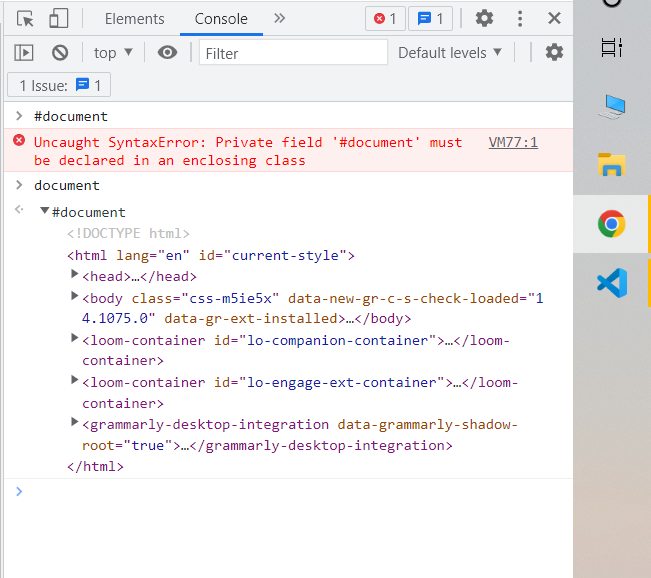Expand the lo-engage-ext-container loom-container node
This screenshot has height=578, width=651.
pyautogui.click(x=74, y=380)
